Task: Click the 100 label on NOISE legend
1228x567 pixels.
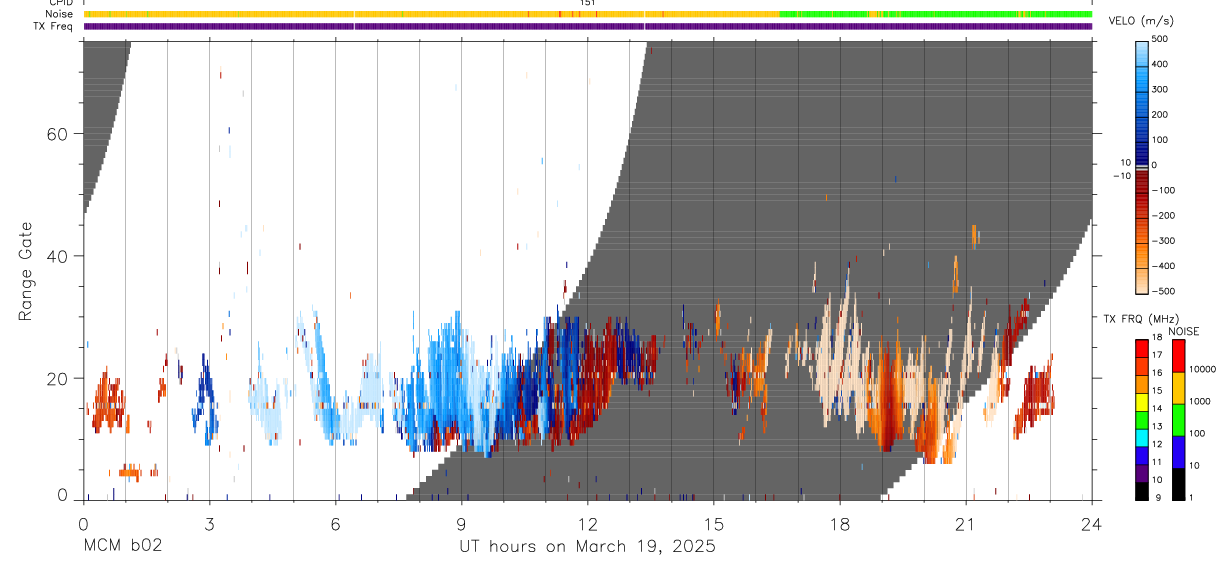Action: click(x=1197, y=433)
